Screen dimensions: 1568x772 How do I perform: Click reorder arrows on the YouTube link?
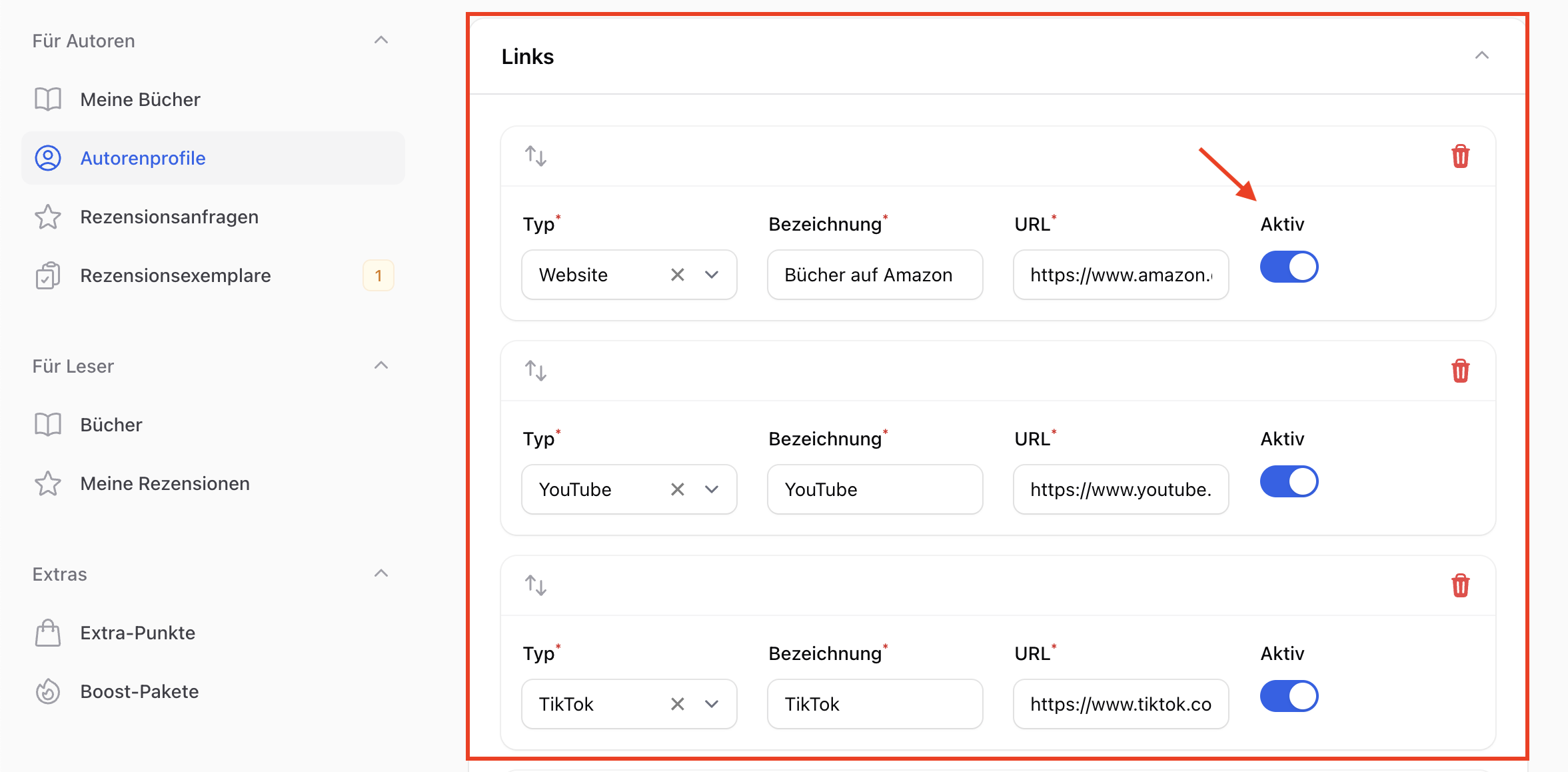pos(536,371)
